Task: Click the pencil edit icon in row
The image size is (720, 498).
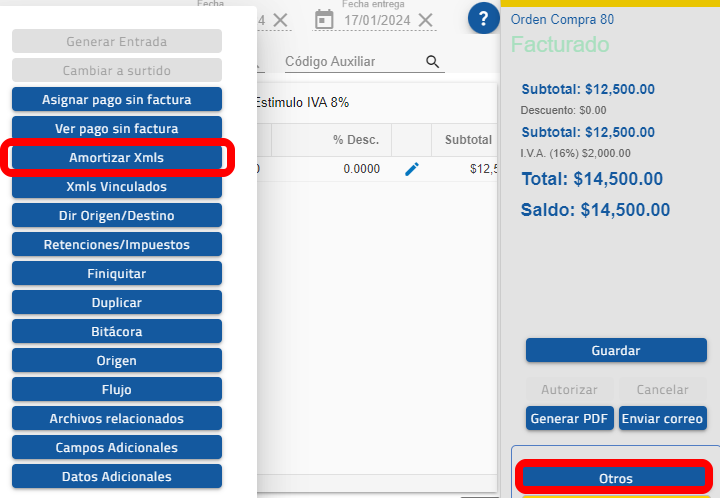Action: click(412, 169)
